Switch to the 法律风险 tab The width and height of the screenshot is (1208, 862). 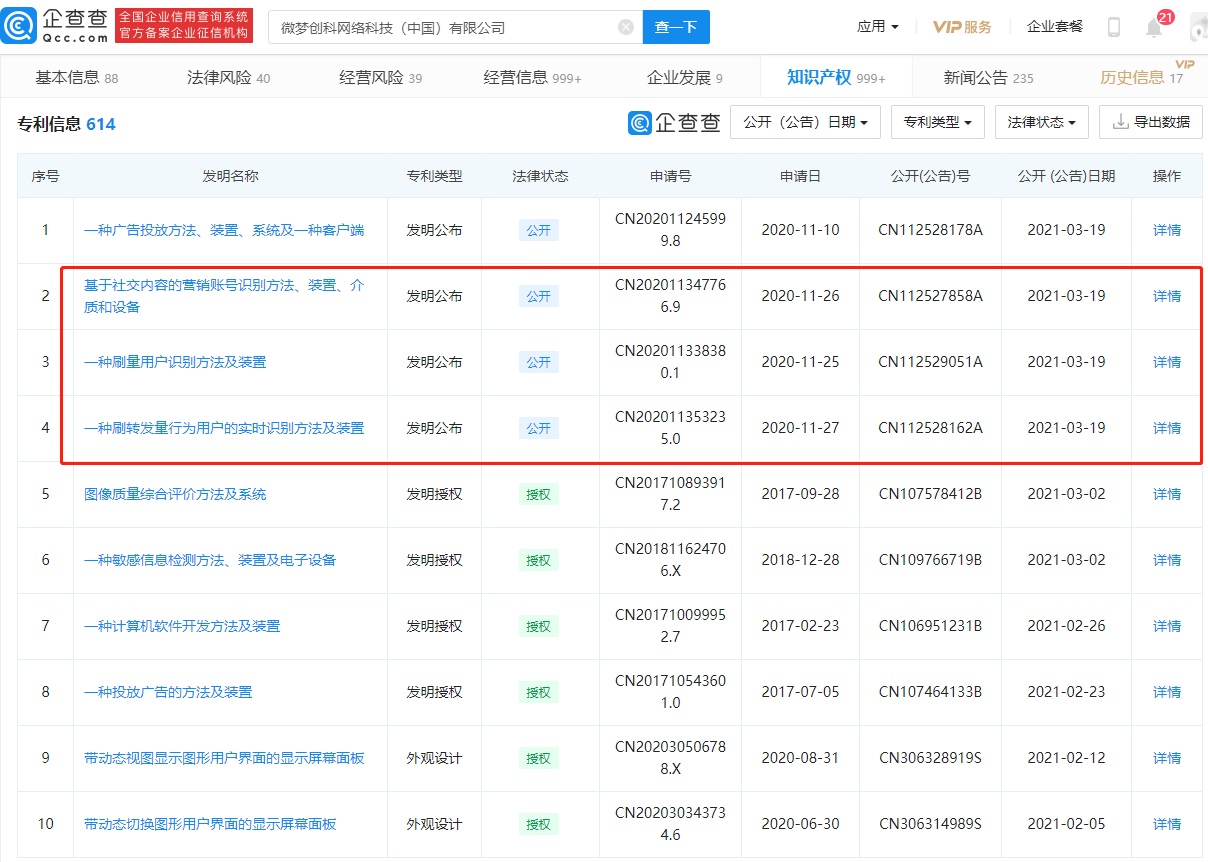point(228,78)
